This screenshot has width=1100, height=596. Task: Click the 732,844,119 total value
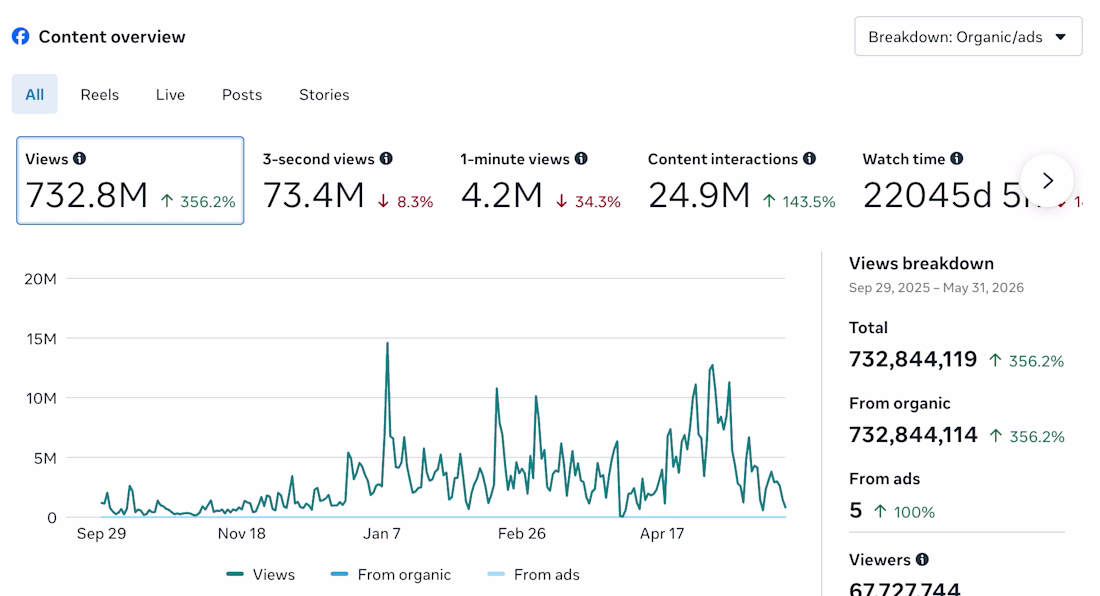point(913,359)
